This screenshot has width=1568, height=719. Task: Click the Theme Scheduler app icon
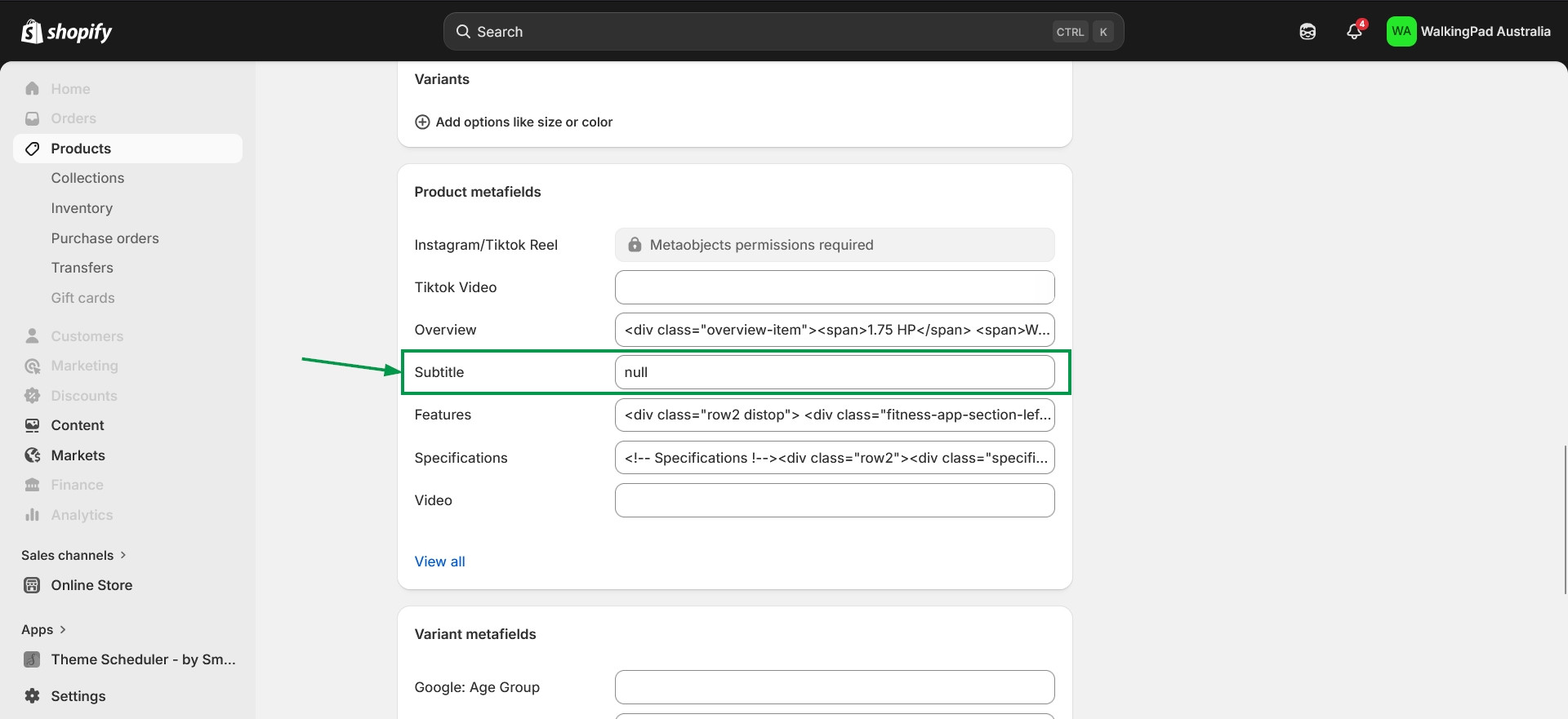pyautogui.click(x=33, y=659)
